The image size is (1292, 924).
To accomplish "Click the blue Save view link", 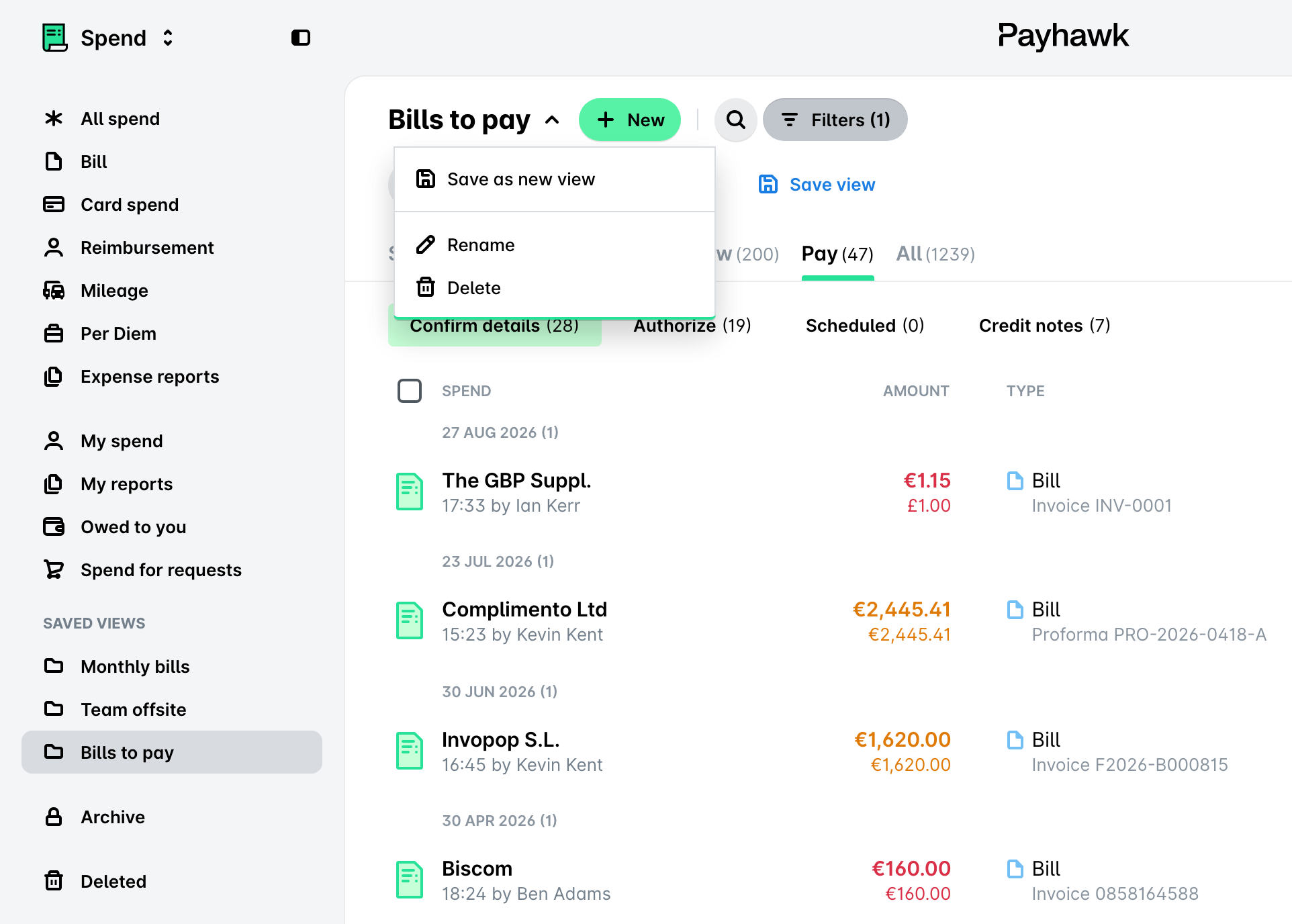I will pos(817,185).
